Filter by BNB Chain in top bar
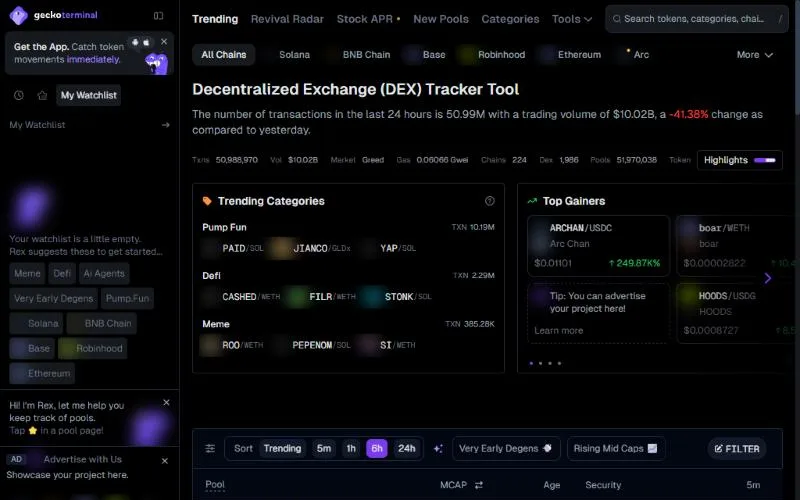 [x=359, y=55]
